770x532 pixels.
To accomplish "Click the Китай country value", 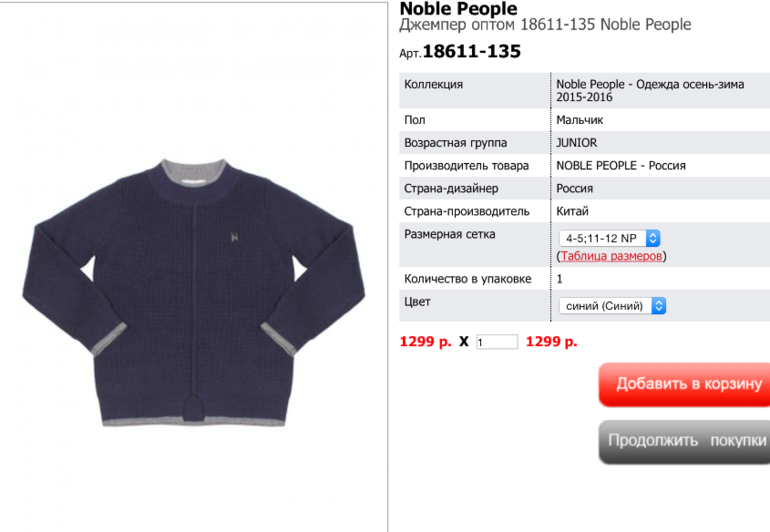I will coord(572,211).
